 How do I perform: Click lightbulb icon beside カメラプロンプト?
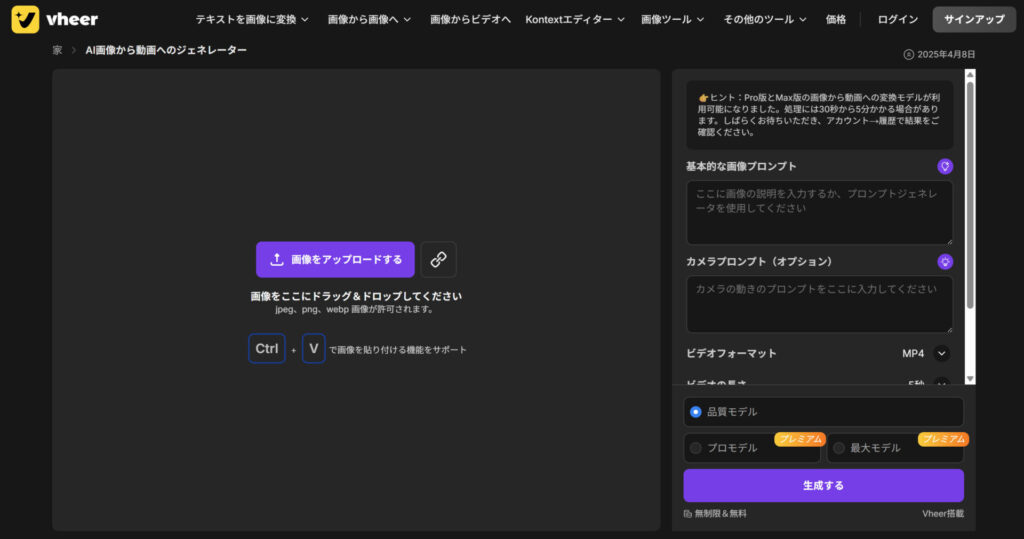[944, 261]
